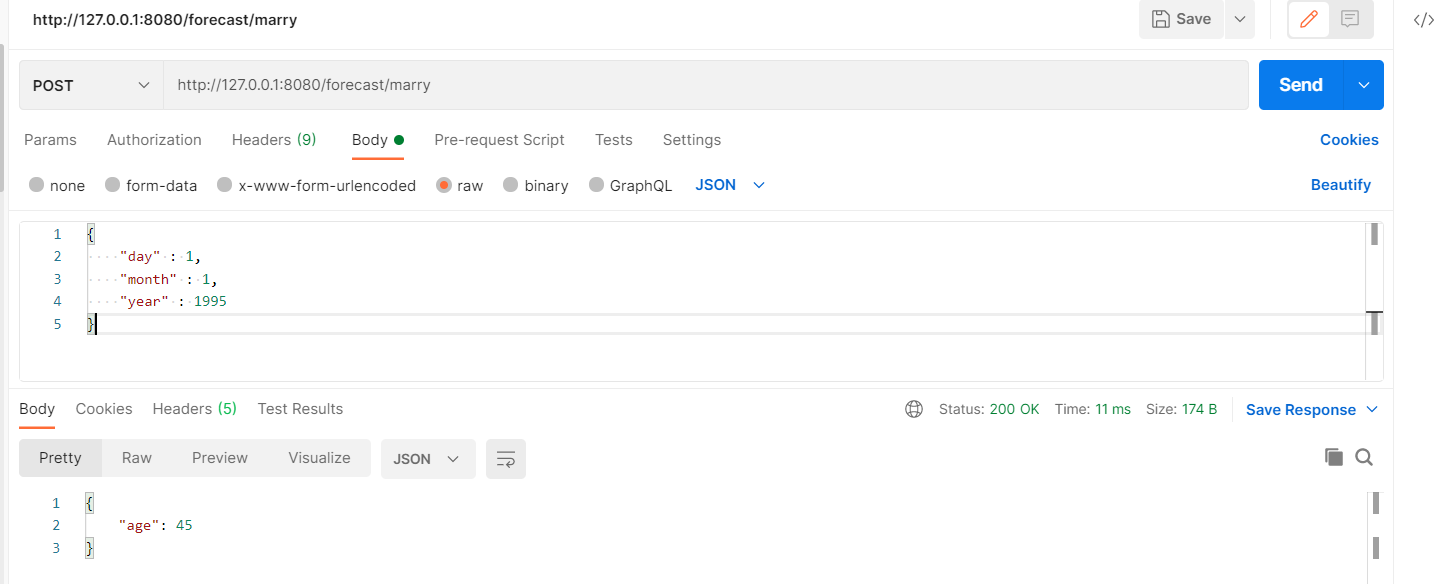1454x584 pixels.
Task: Beautify the request body
Action: [1341, 185]
